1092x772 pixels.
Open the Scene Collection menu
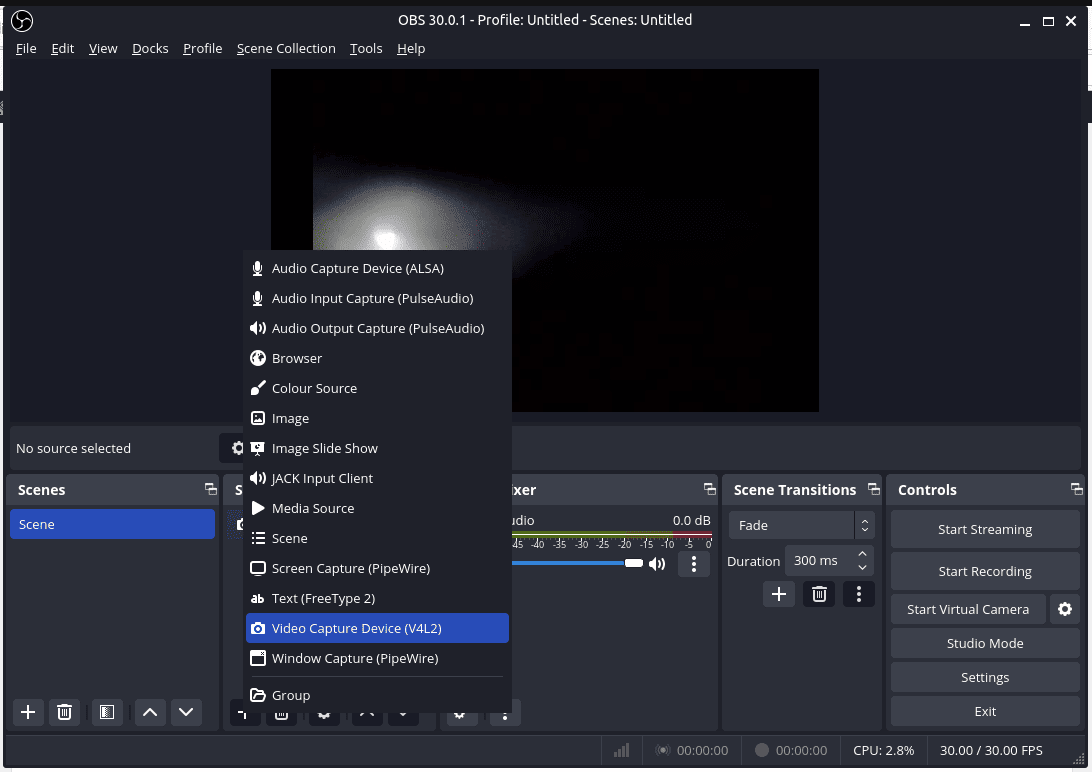click(286, 48)
